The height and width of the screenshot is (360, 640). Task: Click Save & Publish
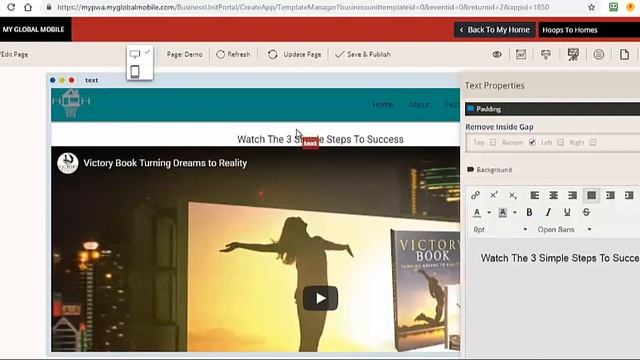click(363, 54)
